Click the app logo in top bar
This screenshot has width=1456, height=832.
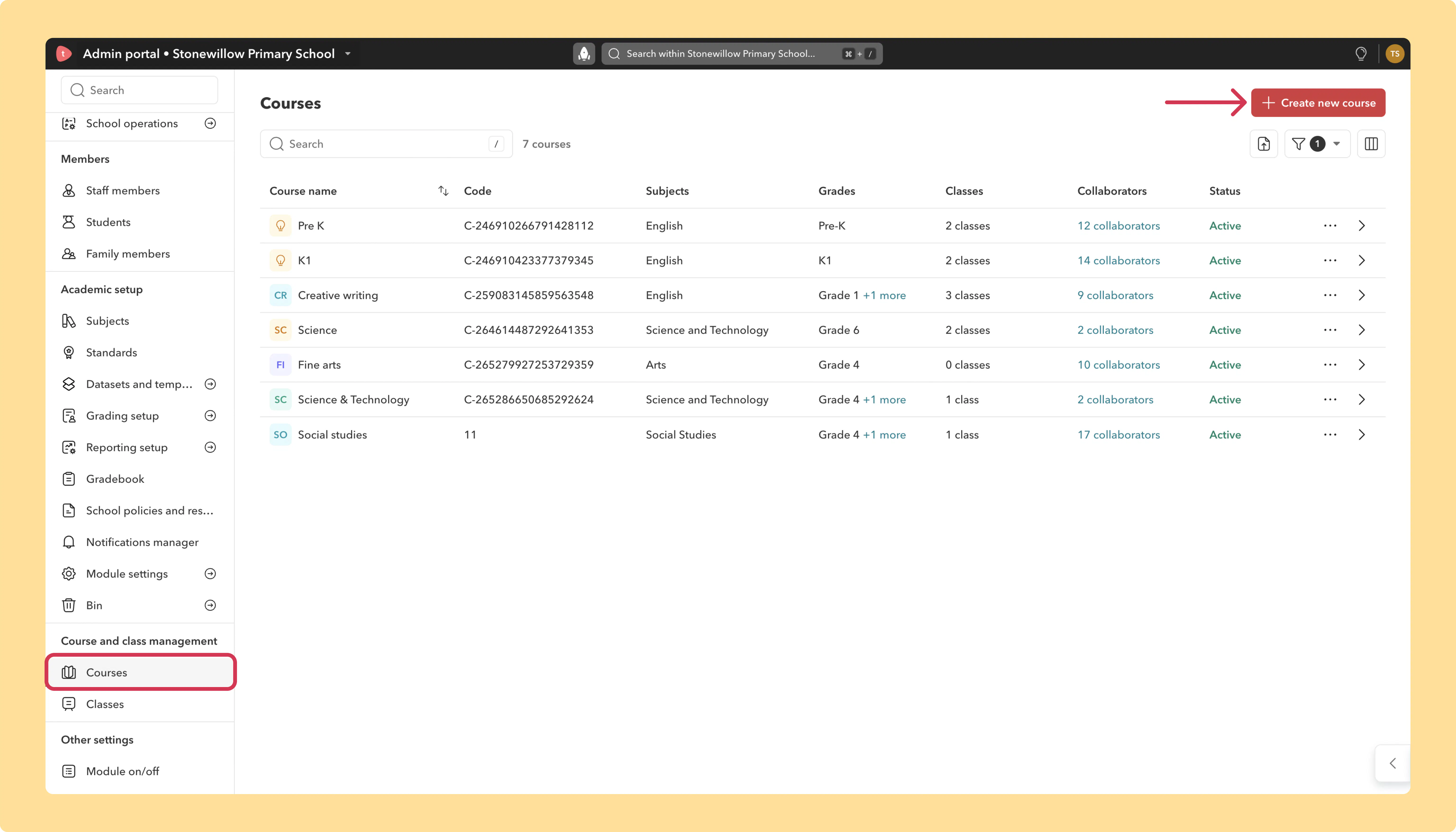64,54
